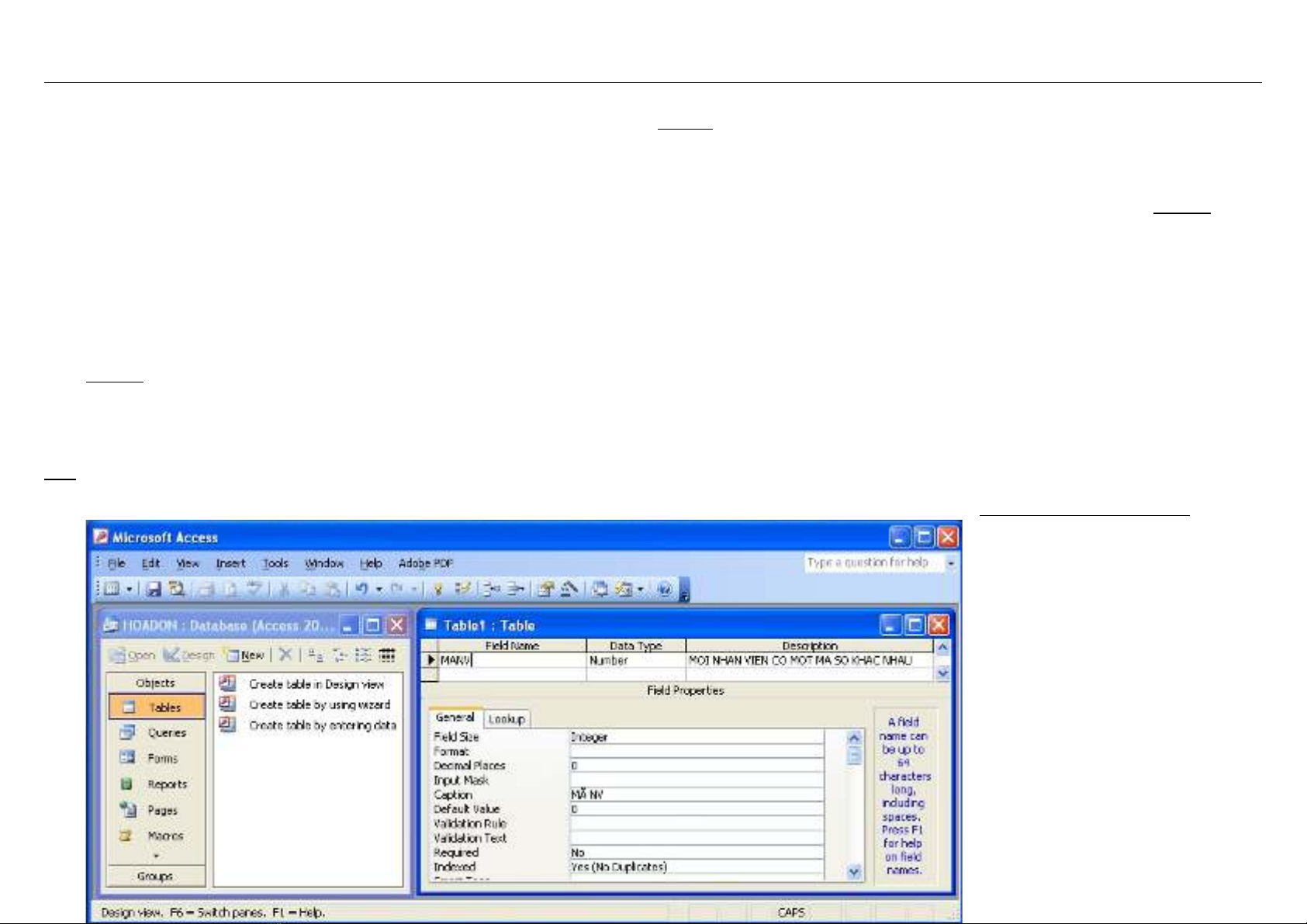Viewport: 1307px width, 924px height.
Task: Open the Properties toolbar icon
Action: click(x=546, y=590)
